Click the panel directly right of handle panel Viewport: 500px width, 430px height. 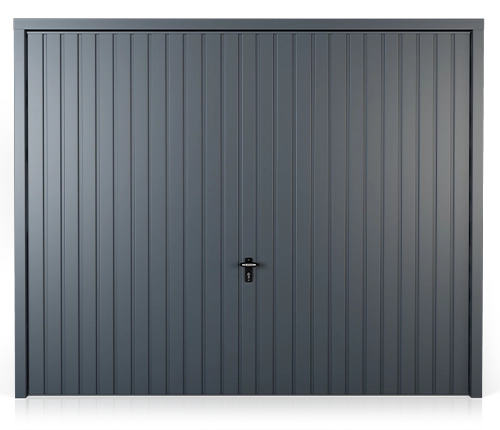(266, 213)
